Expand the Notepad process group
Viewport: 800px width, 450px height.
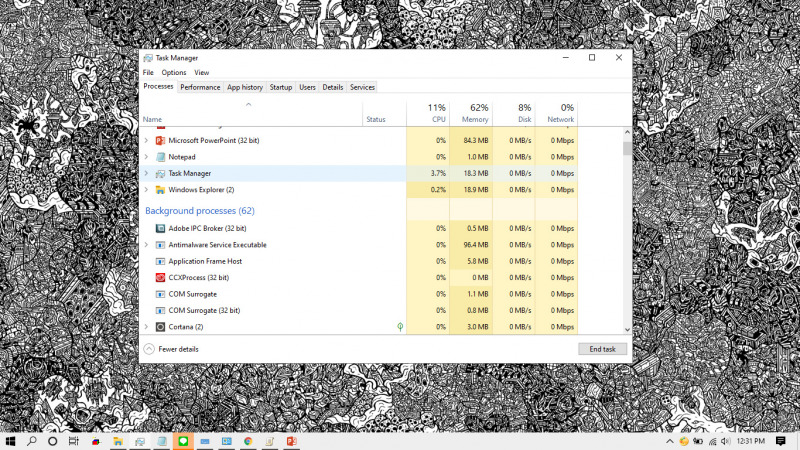(x=146, y=157)
